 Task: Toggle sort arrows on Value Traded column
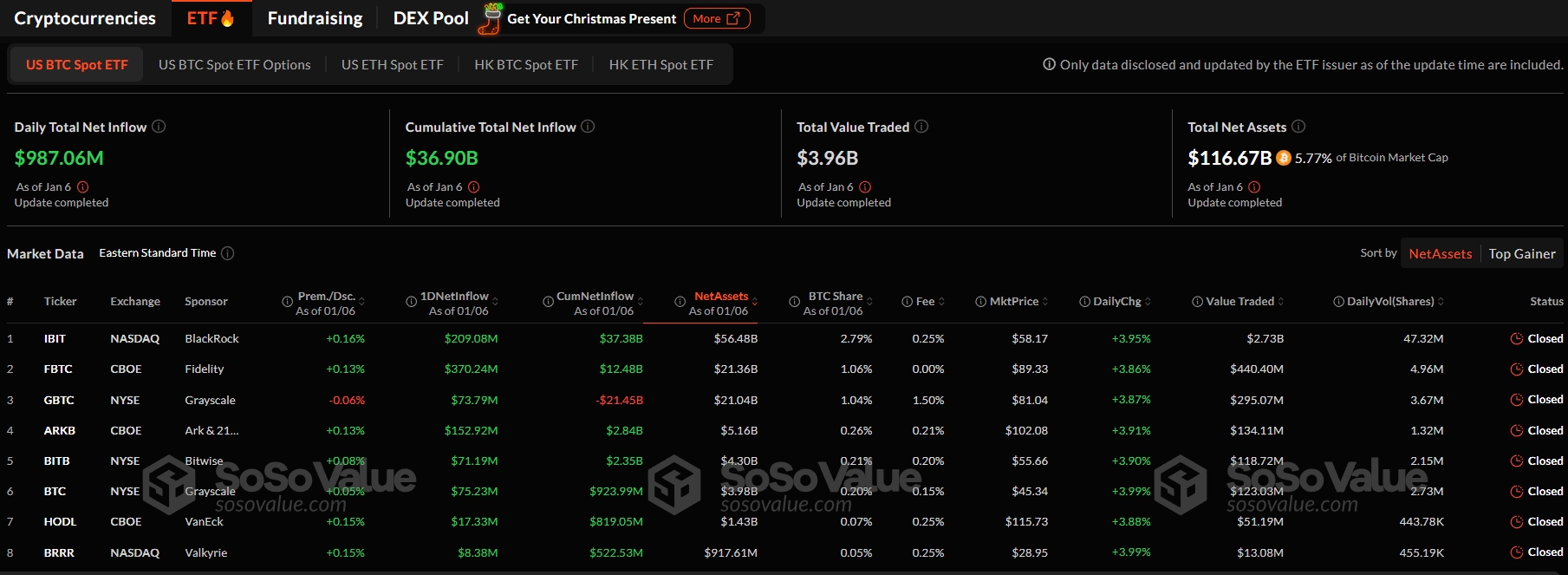point(1280,302)
